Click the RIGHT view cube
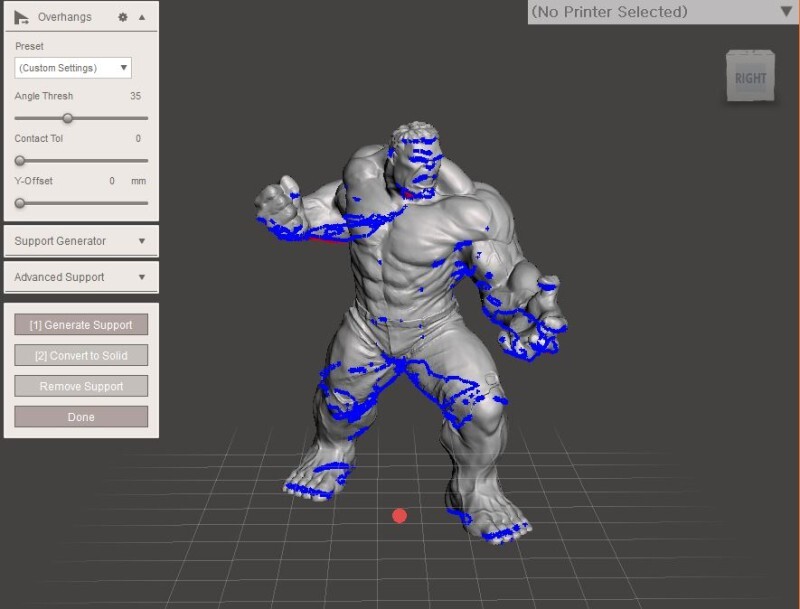 [x=751, y=76]
